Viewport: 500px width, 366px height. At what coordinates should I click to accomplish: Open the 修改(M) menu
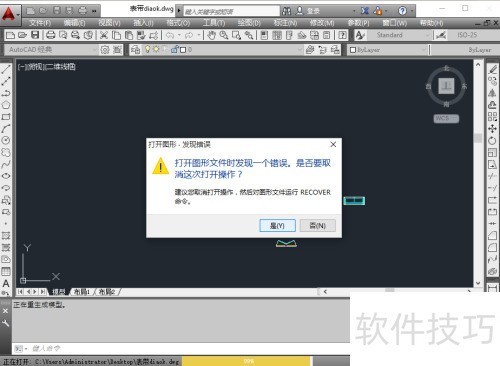pyautogui.click(x=322, y=23)
